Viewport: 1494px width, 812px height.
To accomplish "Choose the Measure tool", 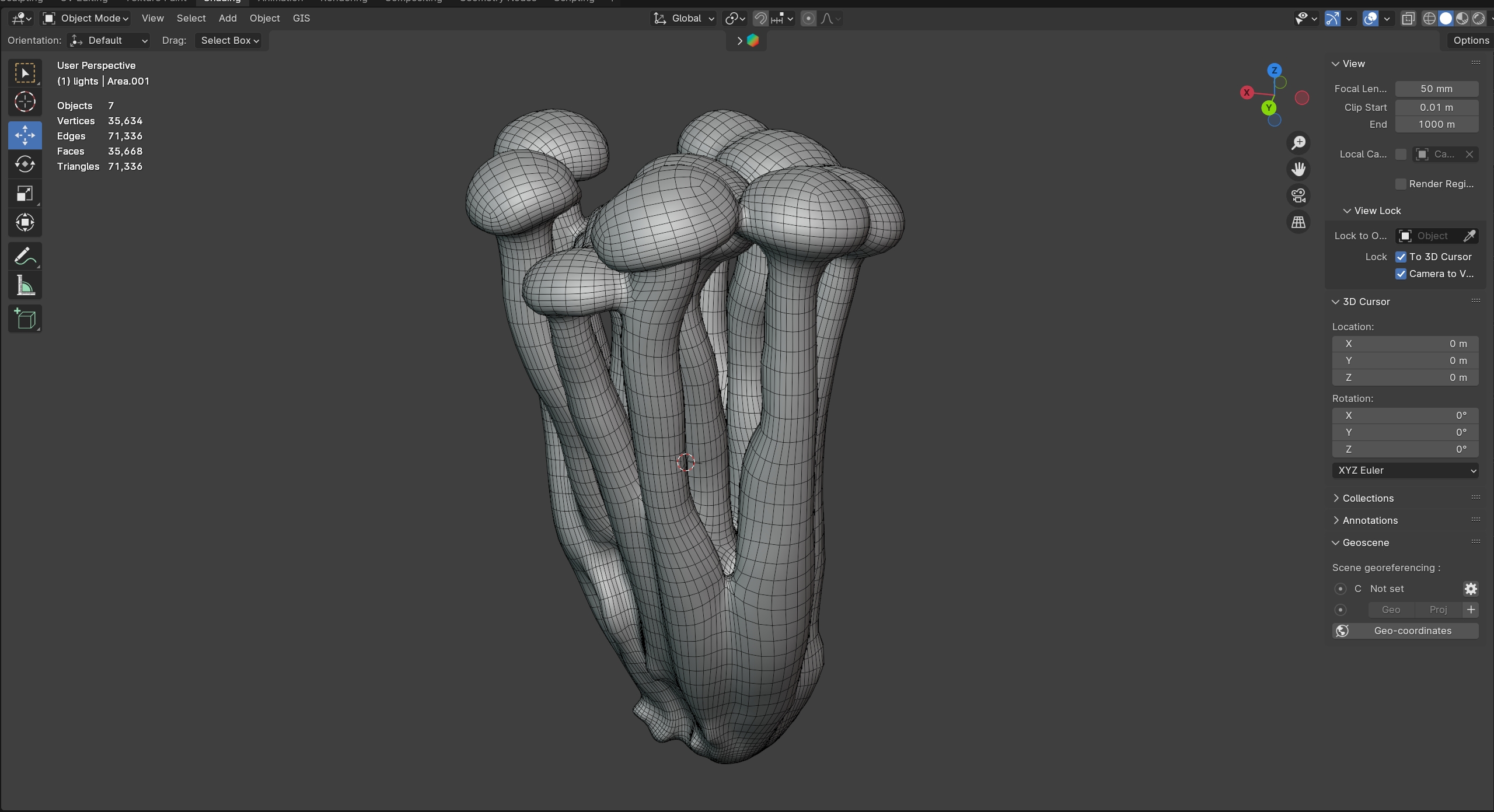I will pyautogui.click(x=25, y=286).
